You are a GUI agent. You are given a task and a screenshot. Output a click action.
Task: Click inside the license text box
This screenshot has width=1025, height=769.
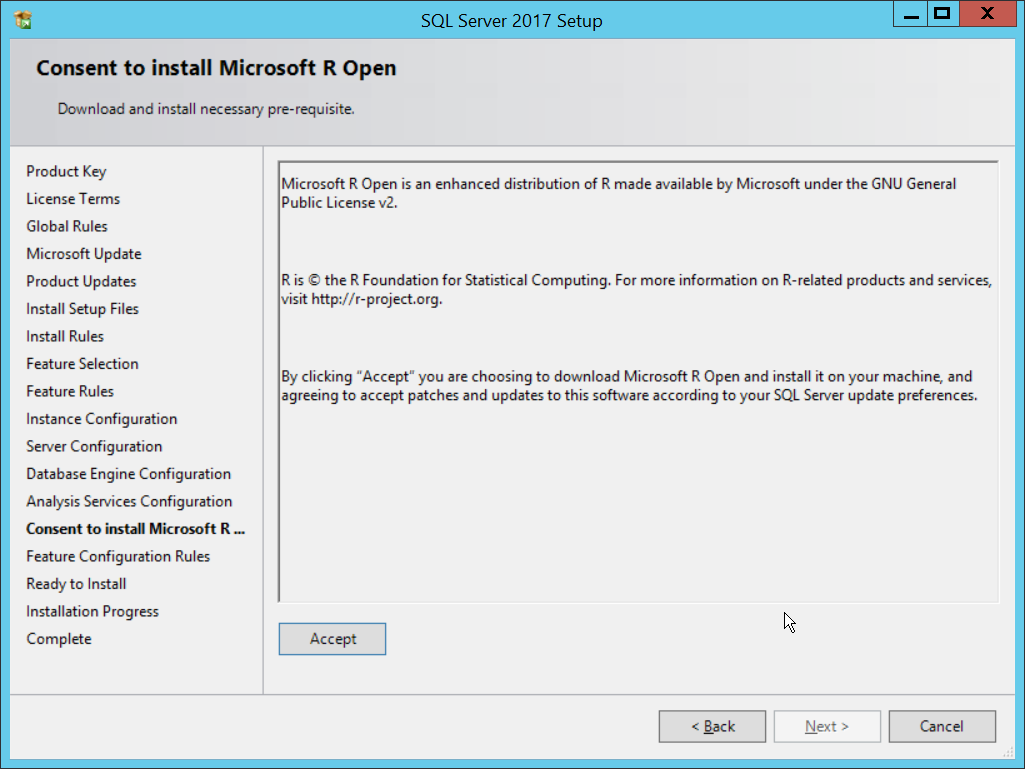click(x=637, y=500)
